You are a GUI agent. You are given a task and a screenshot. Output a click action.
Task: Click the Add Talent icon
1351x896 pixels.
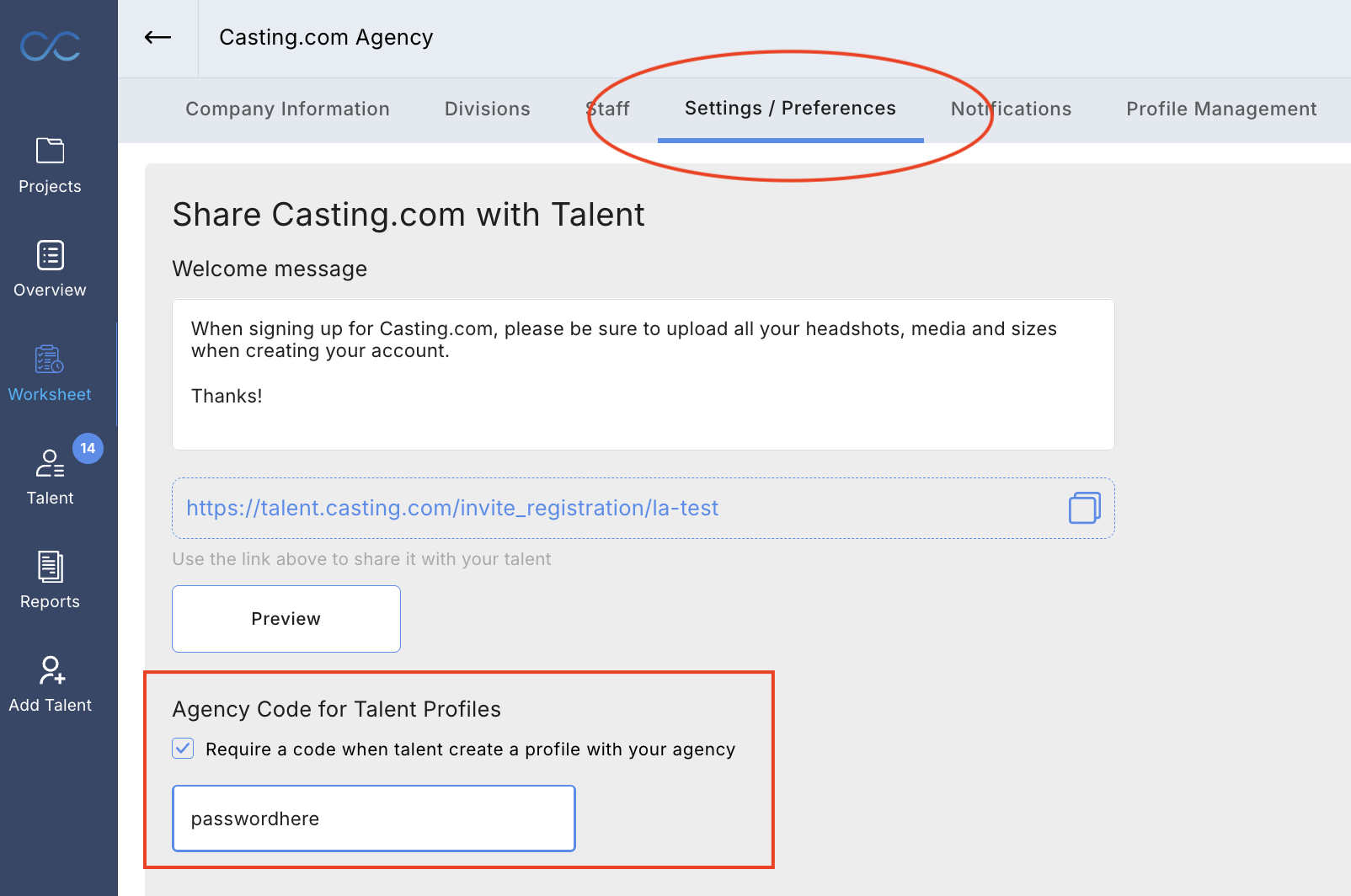click(51, 670)
